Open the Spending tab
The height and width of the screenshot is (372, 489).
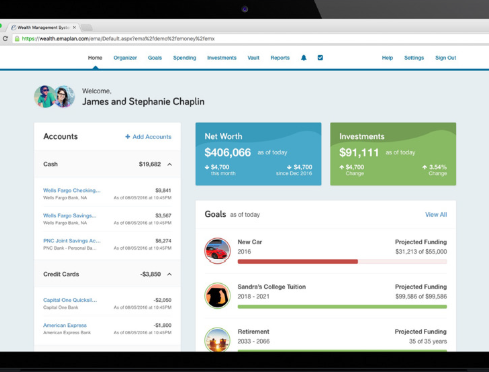184,58
